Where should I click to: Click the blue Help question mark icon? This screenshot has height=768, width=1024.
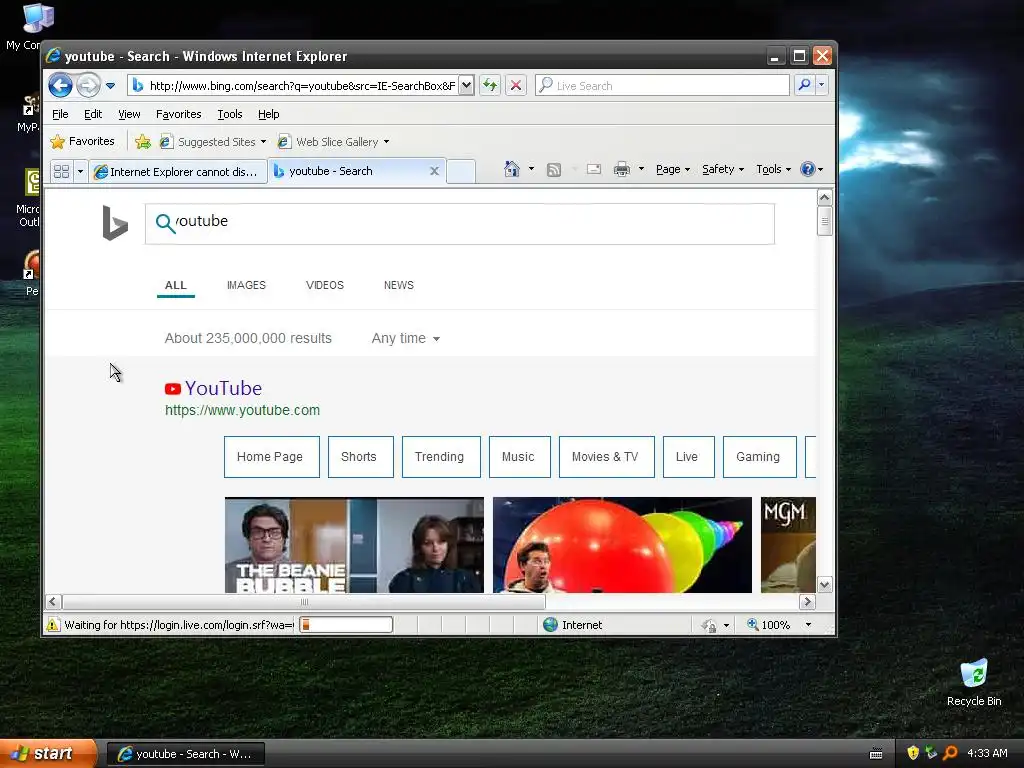(x=808, y=169)
